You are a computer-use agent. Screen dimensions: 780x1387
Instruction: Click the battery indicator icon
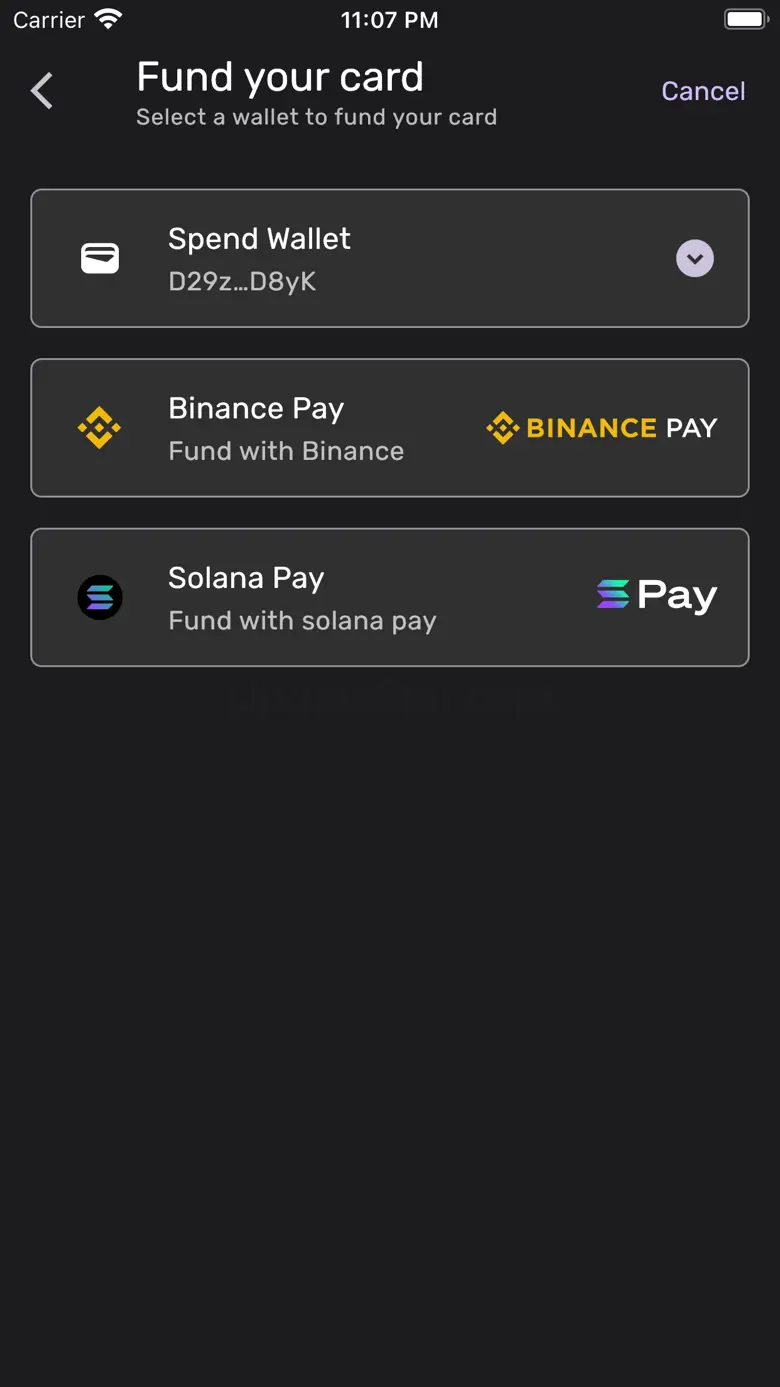(745, 19)
